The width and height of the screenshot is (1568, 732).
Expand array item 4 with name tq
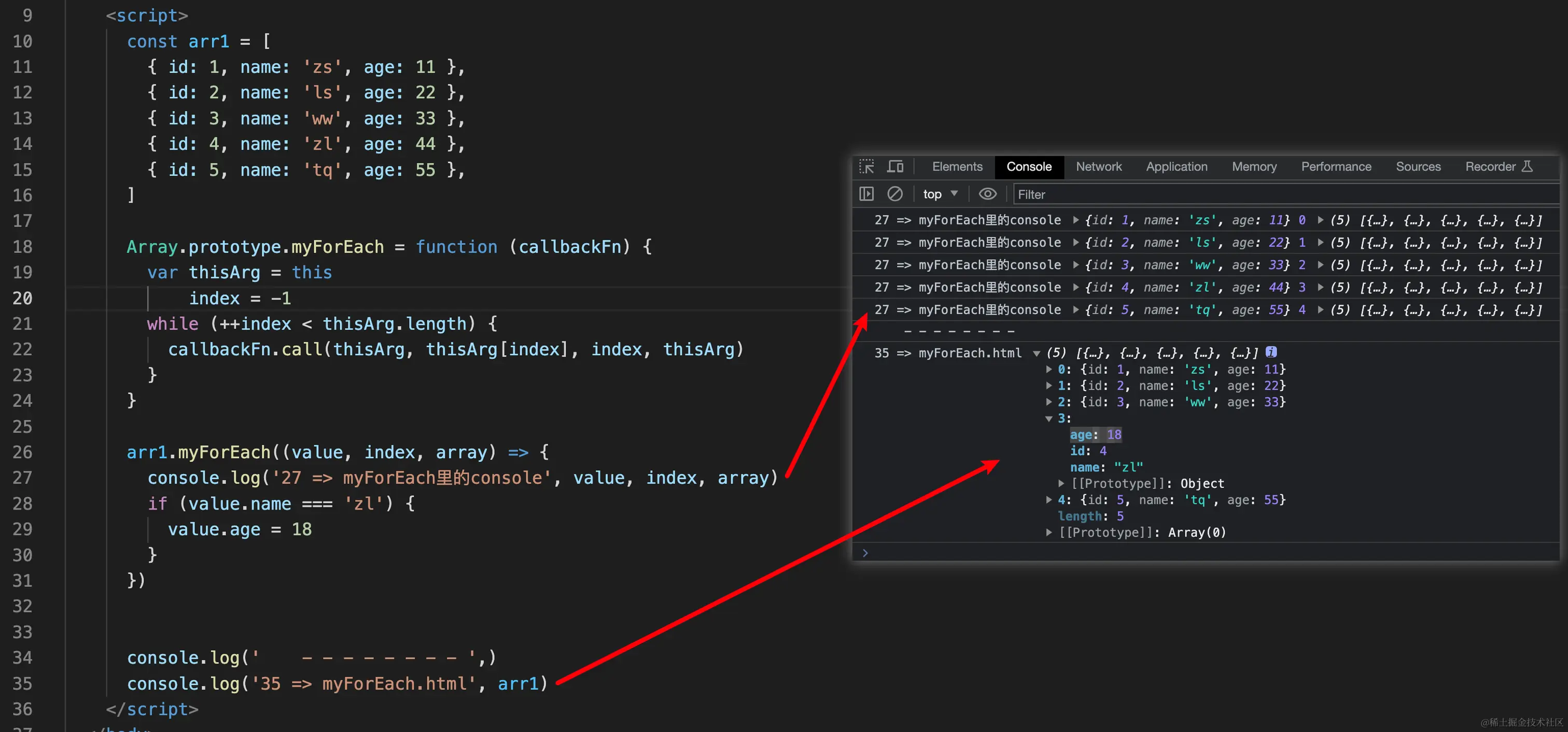[1049, 500]
